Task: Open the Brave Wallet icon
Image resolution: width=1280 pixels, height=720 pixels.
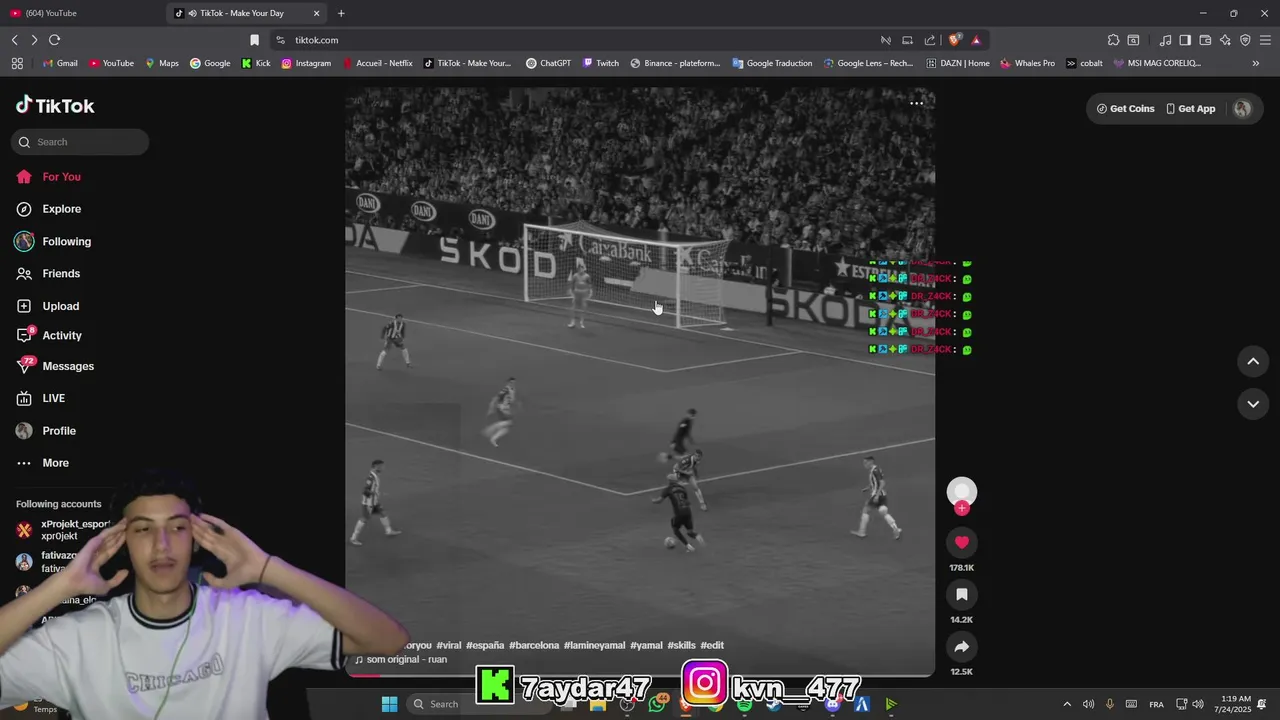Action: click(1205, 40)
